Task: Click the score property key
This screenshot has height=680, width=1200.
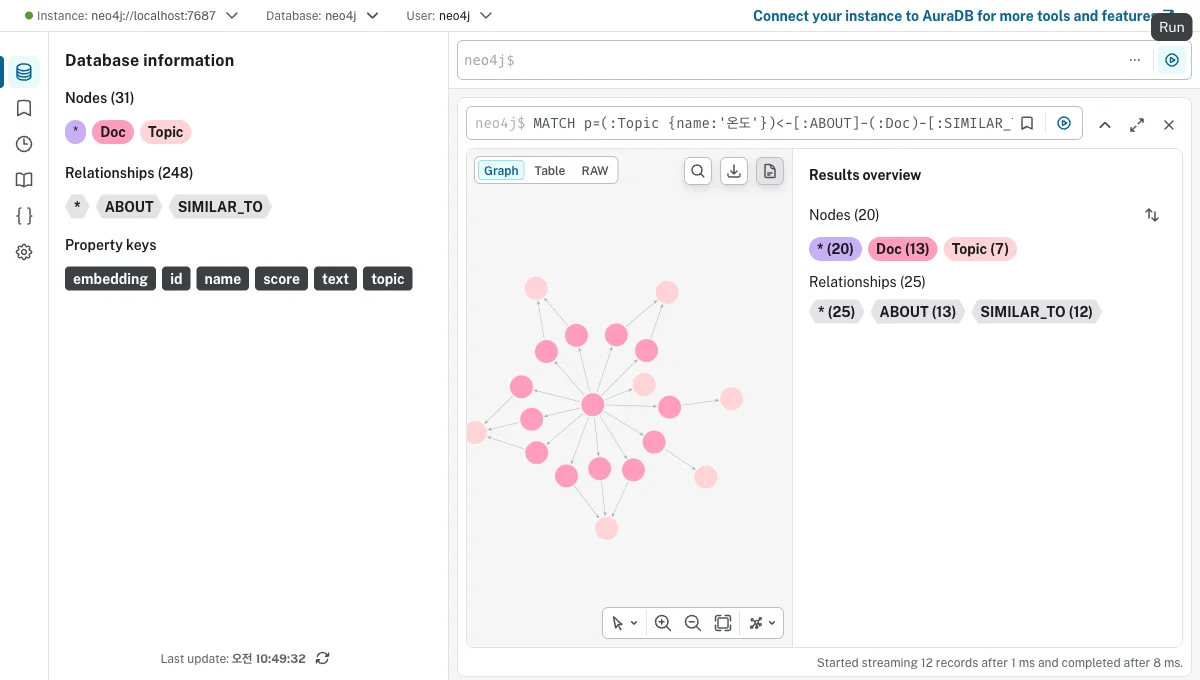Action: click(x=282, y=279)
